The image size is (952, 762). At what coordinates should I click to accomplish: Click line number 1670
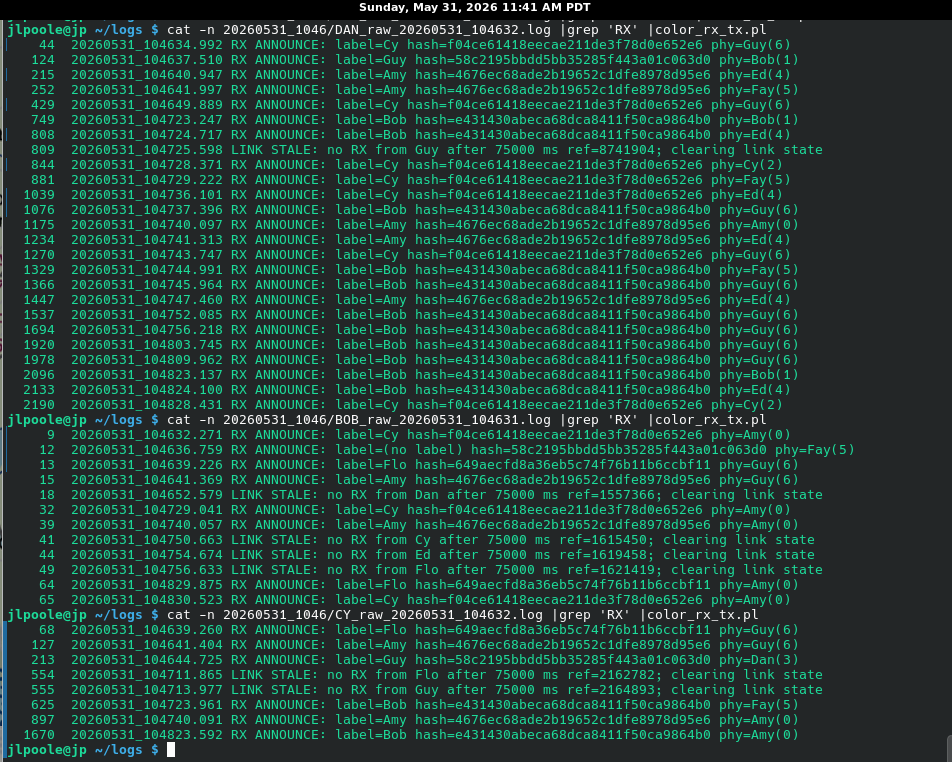(x=39, y=735)
